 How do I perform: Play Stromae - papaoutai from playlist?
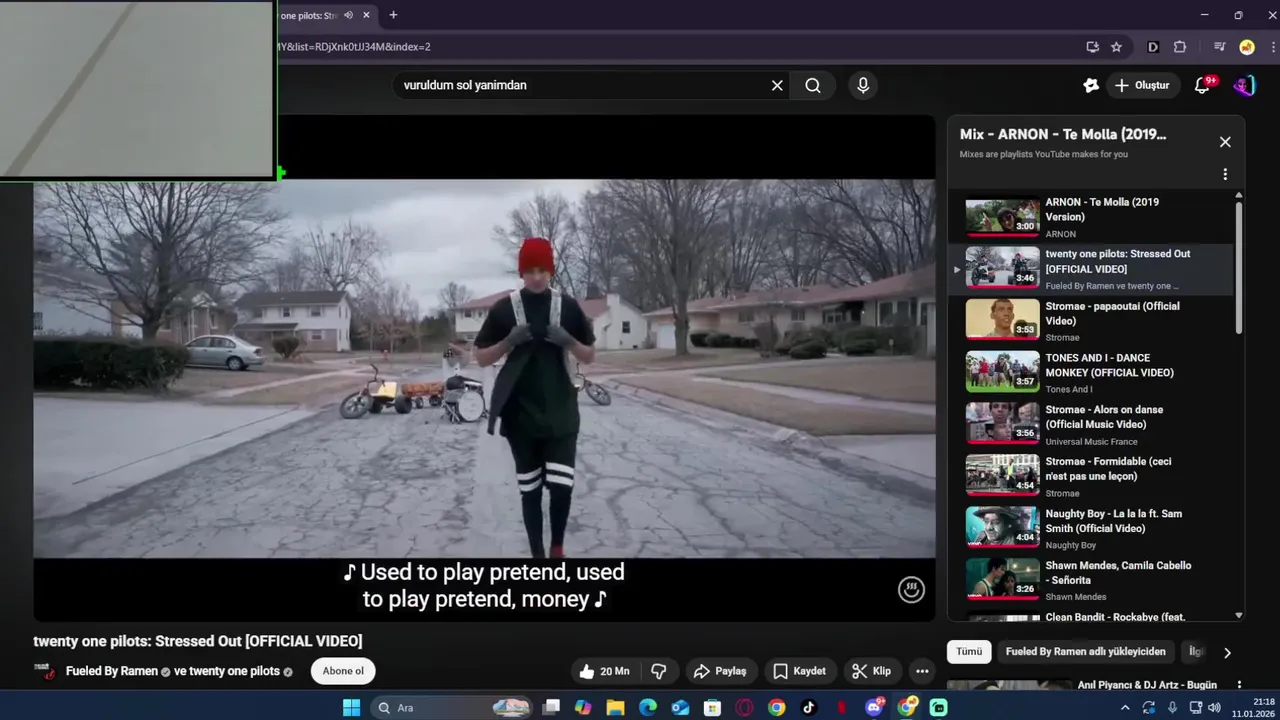click(1090, 321)
